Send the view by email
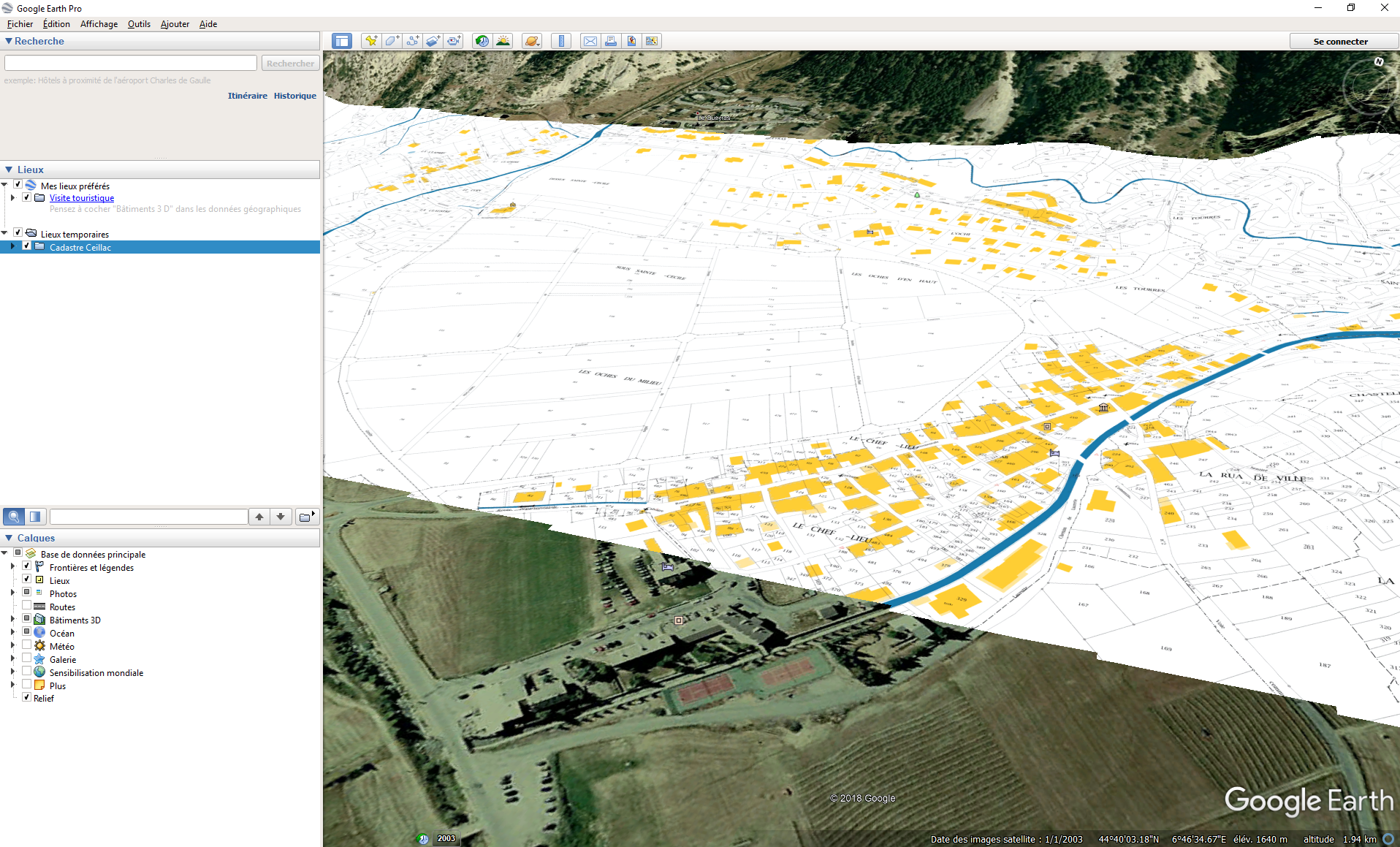The height and width of the screenshot is (847, 1400). 590,41
